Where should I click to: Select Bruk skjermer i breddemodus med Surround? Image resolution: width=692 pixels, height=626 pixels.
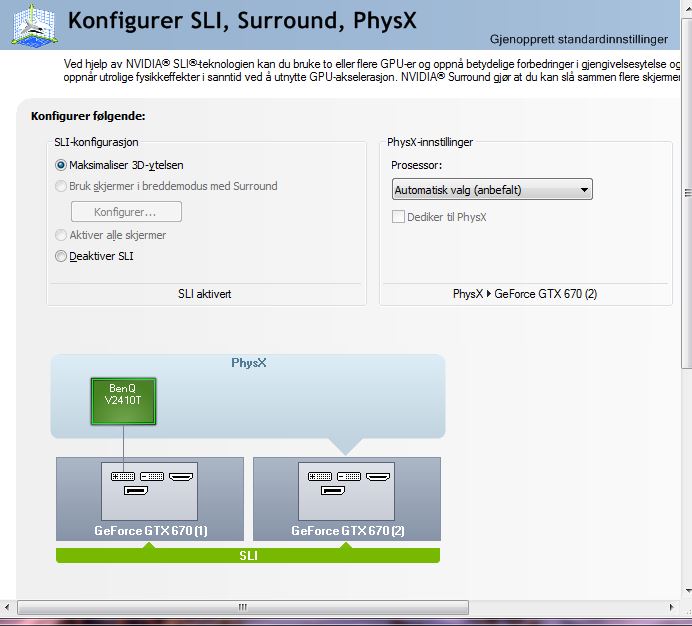point(61,186)
